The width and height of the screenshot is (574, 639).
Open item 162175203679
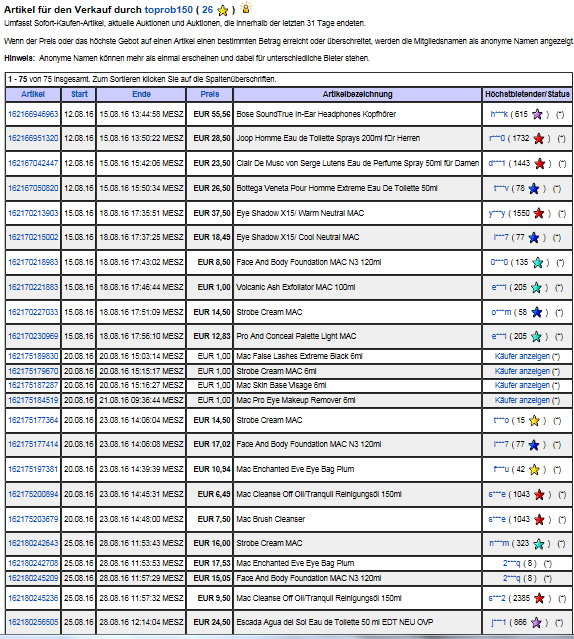click(x=33, y=519)
